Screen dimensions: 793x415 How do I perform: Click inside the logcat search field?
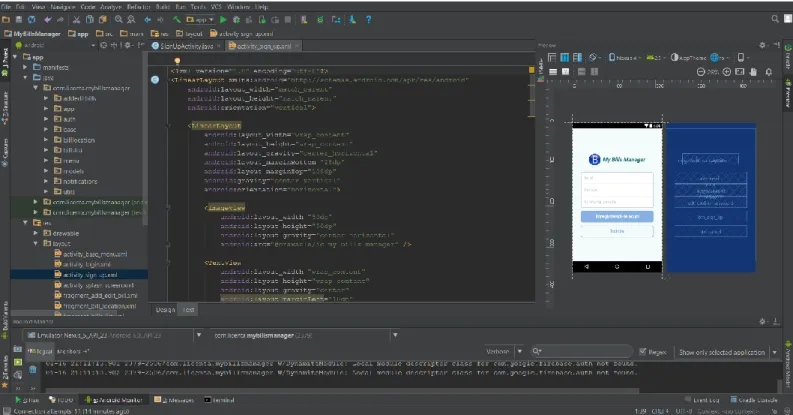point(582,351)
